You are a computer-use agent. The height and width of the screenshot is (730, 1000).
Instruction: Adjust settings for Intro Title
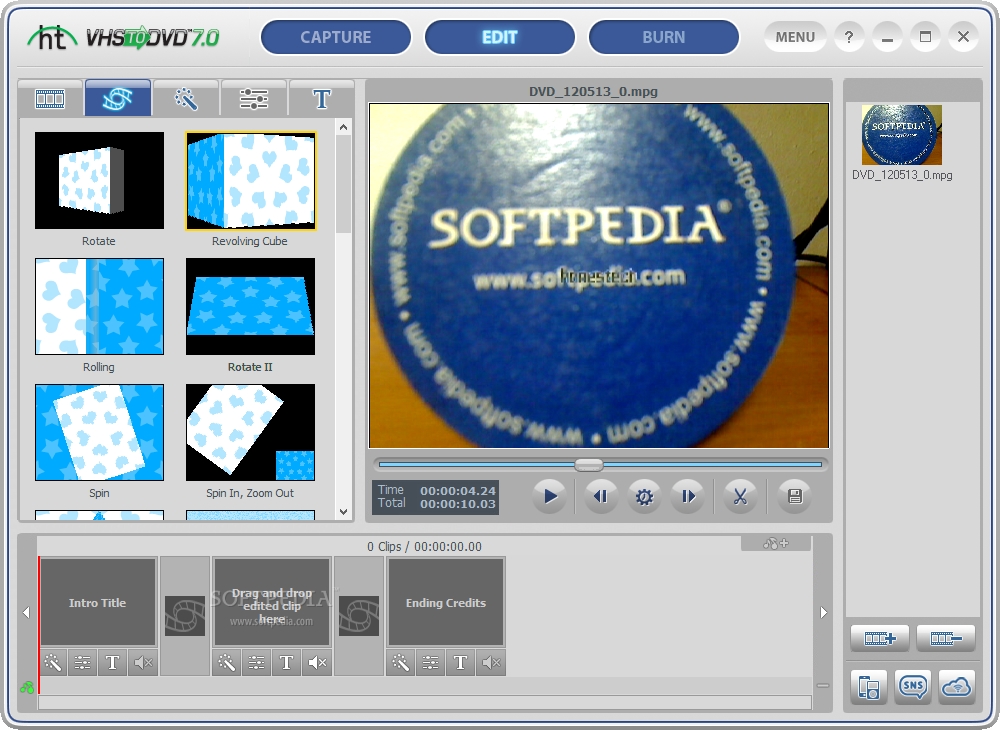[x=83, y=663]
